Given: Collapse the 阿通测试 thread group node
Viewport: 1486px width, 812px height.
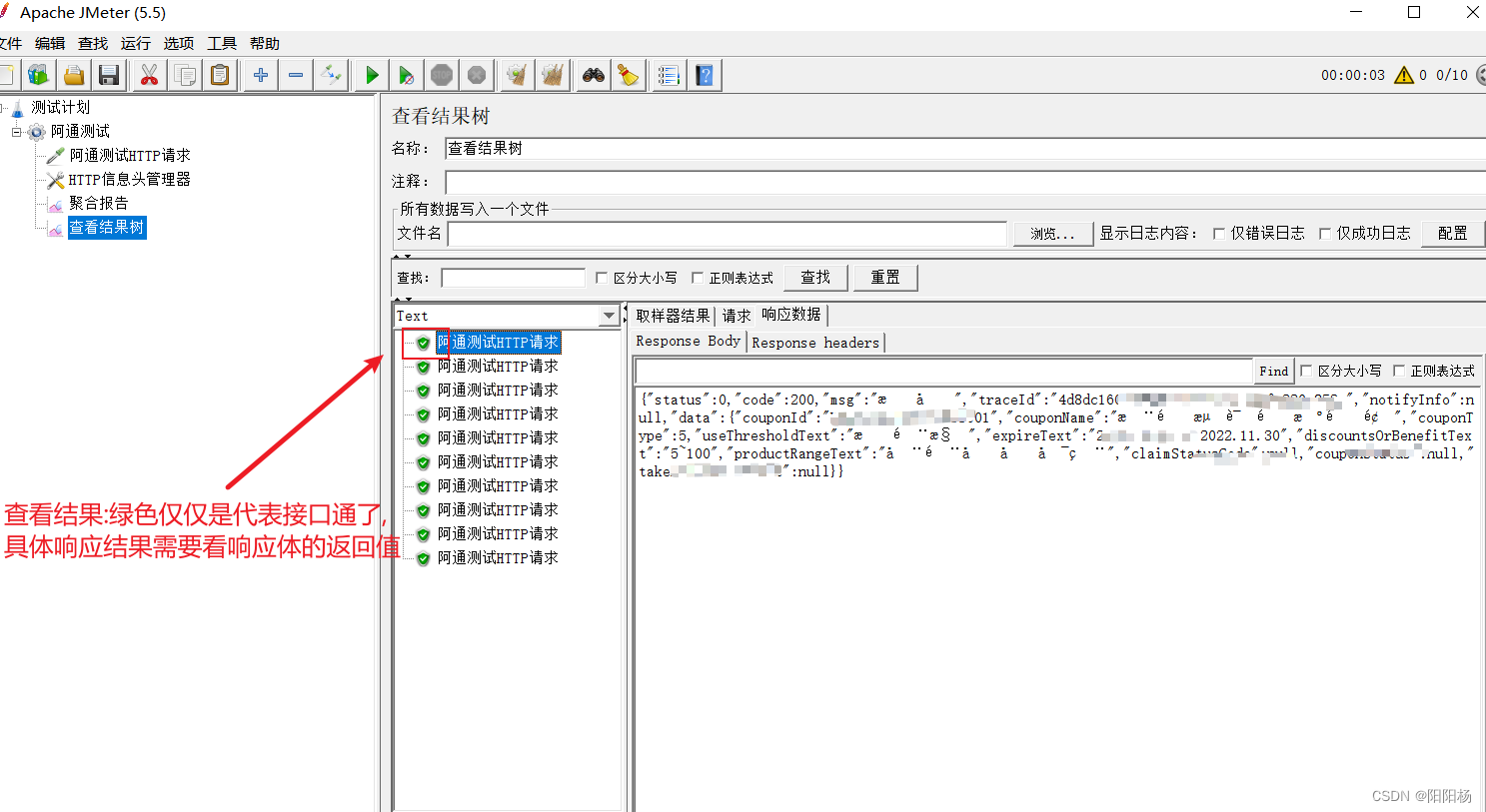Looking at the screenshot, I should 16,132.
